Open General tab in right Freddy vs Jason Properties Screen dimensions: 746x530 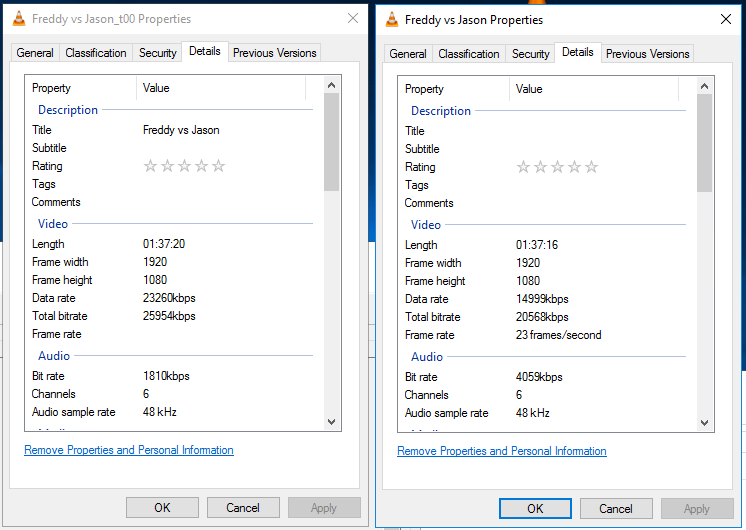click(x=408, y=54)
